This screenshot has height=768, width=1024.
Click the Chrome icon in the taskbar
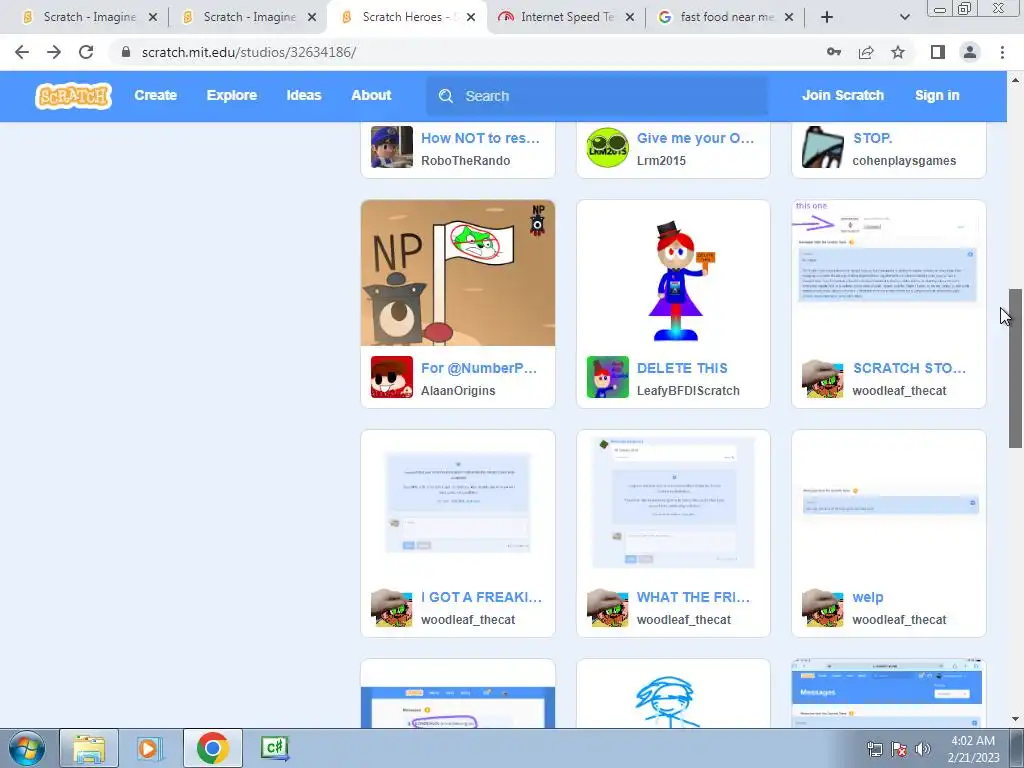212,748
